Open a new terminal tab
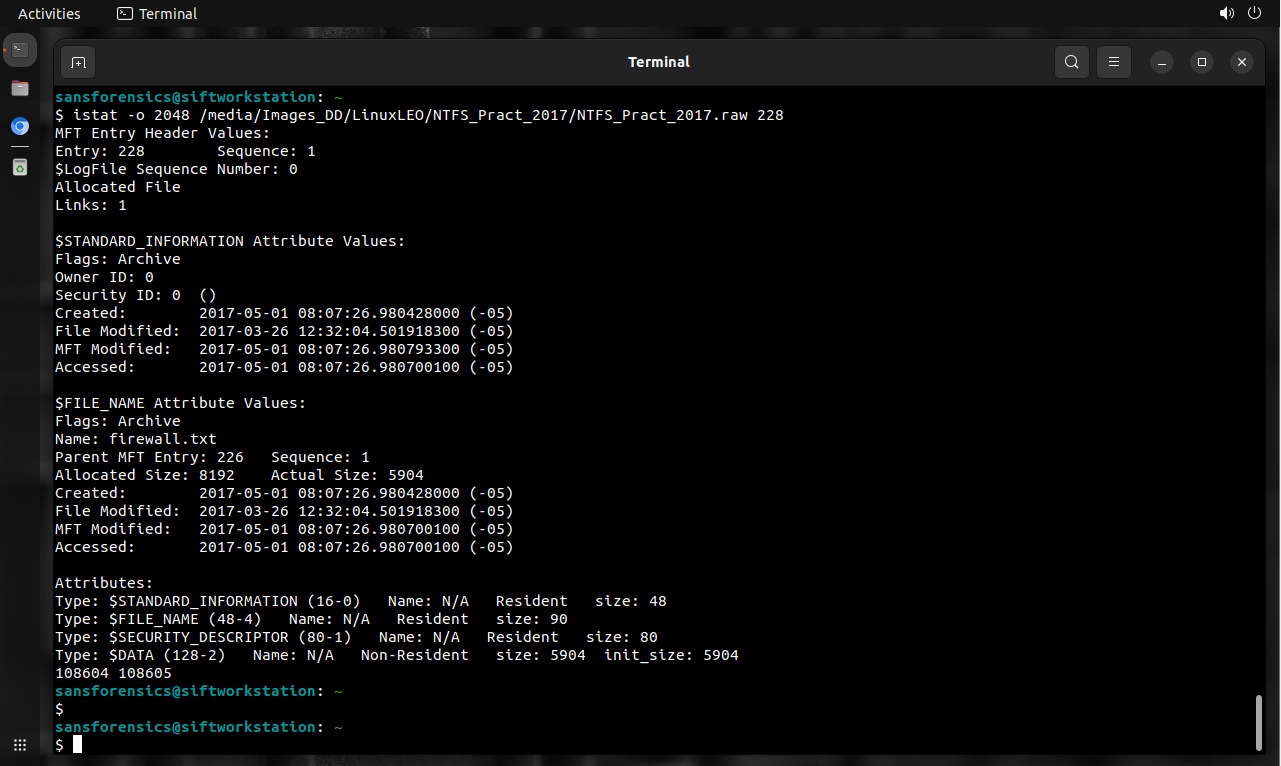This screenshot has width=1281, height=766. point(78,62)
